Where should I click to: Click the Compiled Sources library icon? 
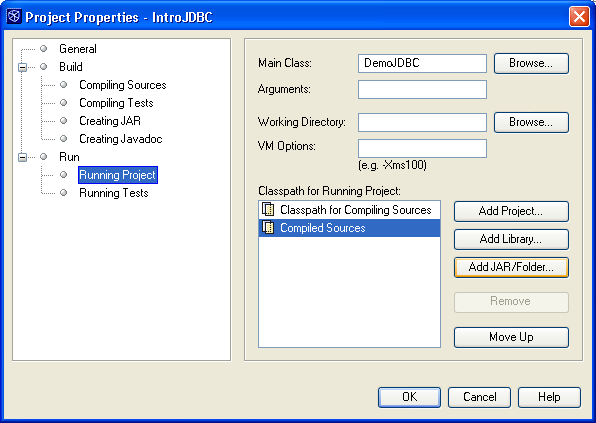[268, 227]
